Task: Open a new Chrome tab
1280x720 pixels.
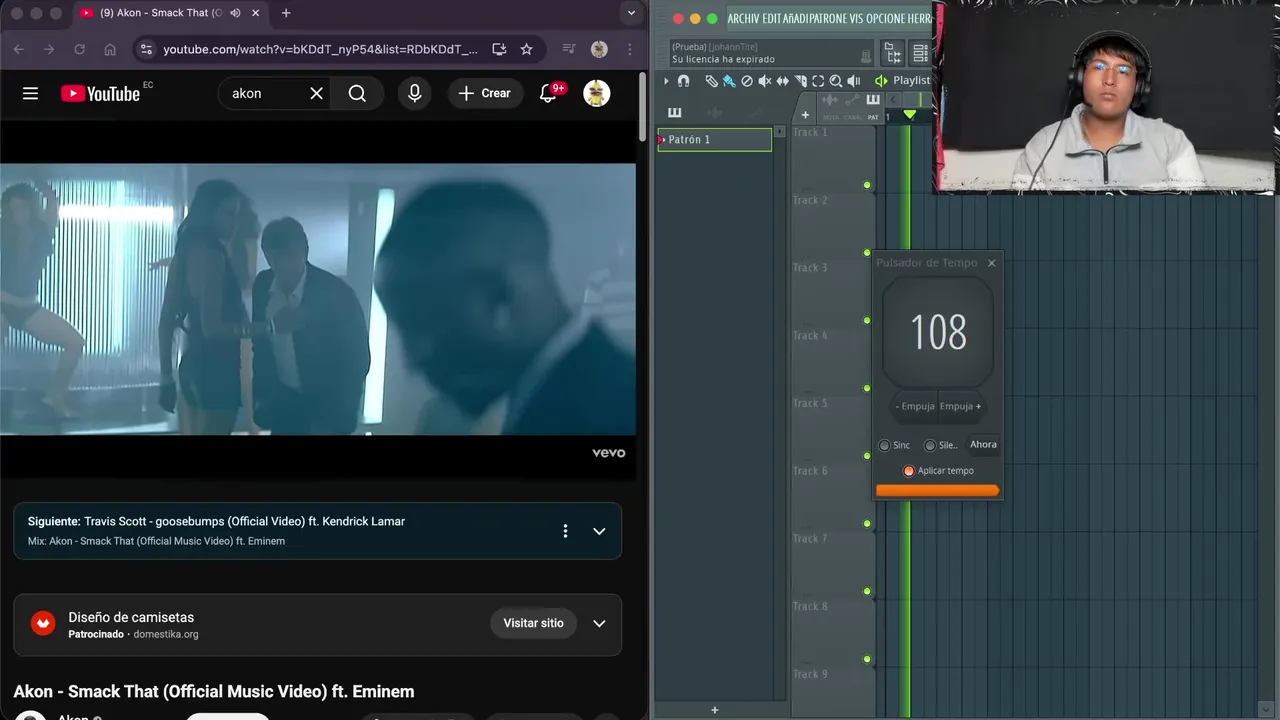Action: (286, 13)
